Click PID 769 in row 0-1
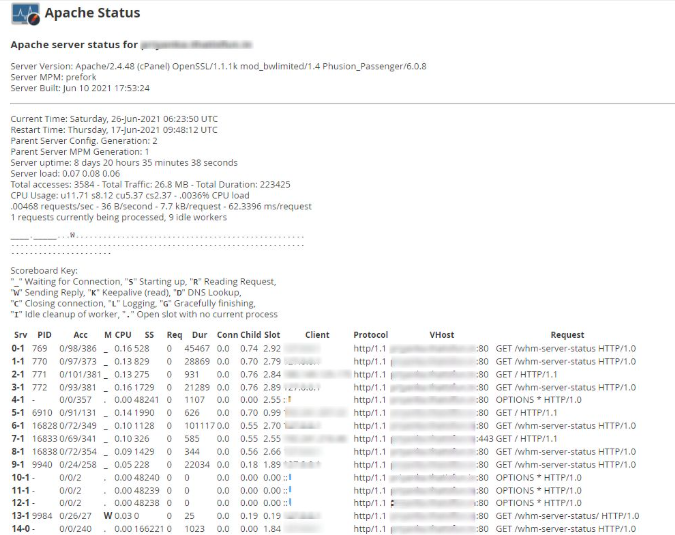Viewport: 675px width, 535px height. pos(40,349)
